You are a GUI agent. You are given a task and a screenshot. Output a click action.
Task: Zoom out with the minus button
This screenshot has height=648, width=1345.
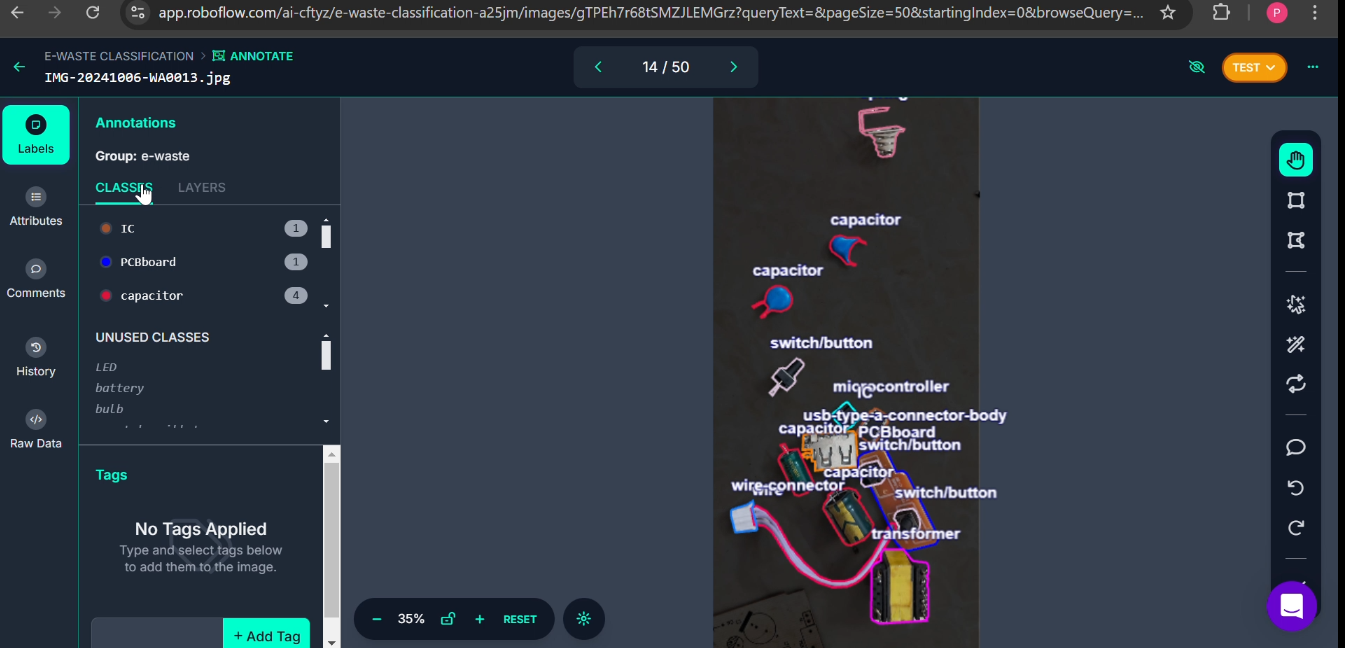tap(377, 619)
